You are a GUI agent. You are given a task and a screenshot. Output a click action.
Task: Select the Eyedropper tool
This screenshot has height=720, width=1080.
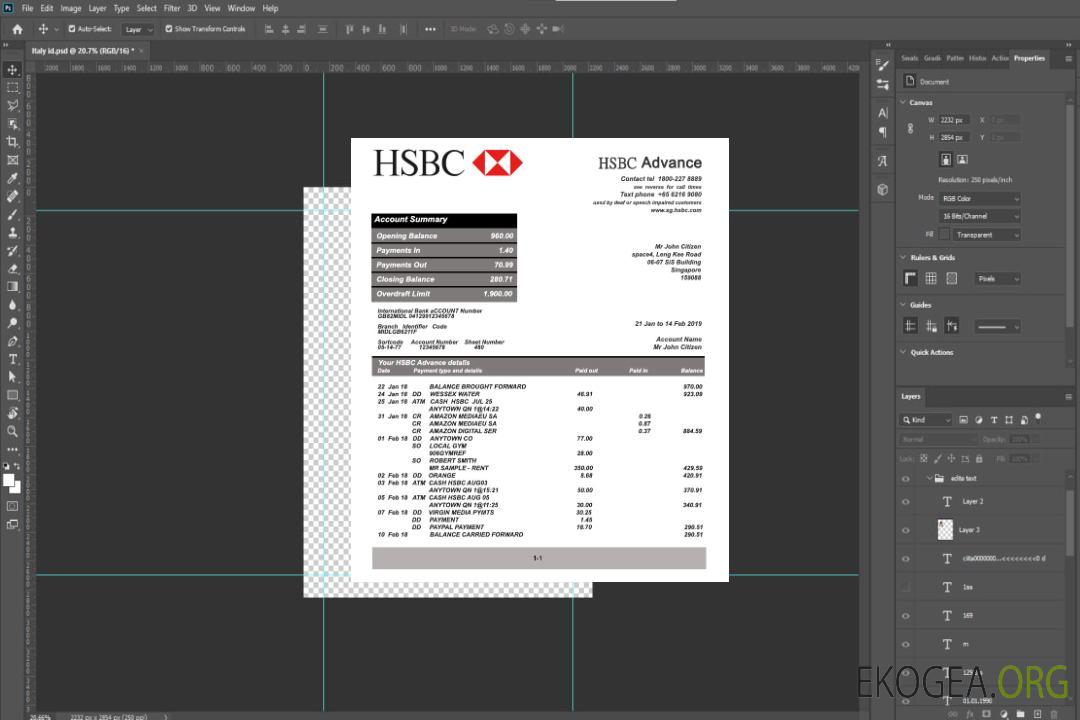[12, 178]
